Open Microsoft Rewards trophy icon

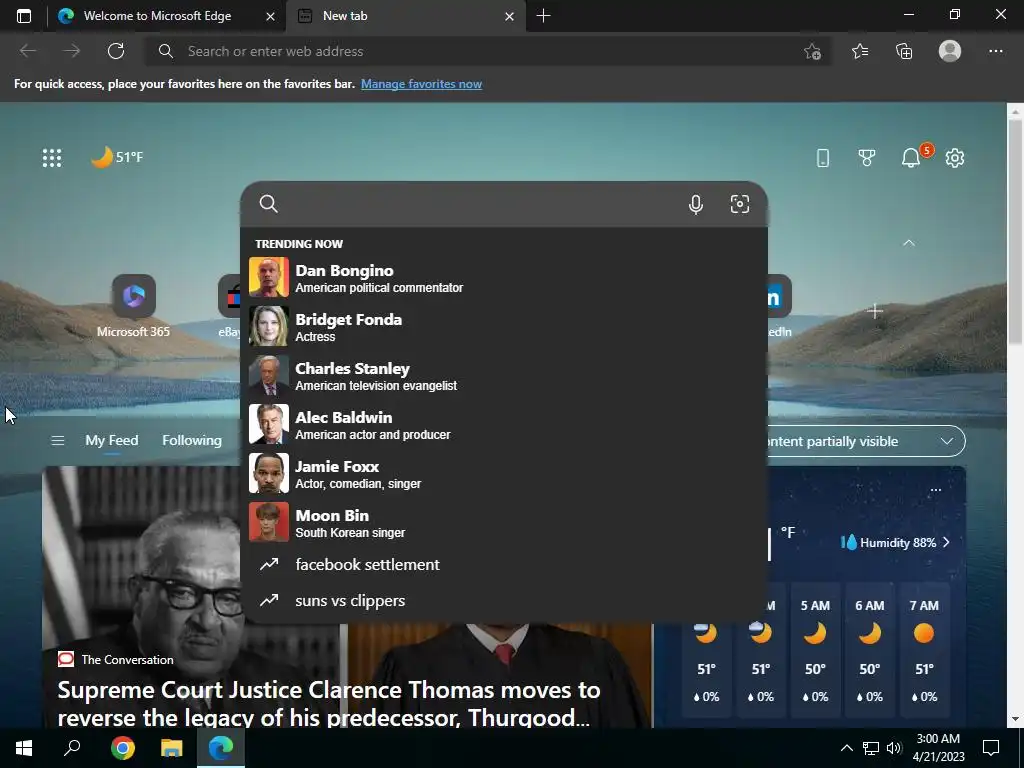(x=867, y=157)
